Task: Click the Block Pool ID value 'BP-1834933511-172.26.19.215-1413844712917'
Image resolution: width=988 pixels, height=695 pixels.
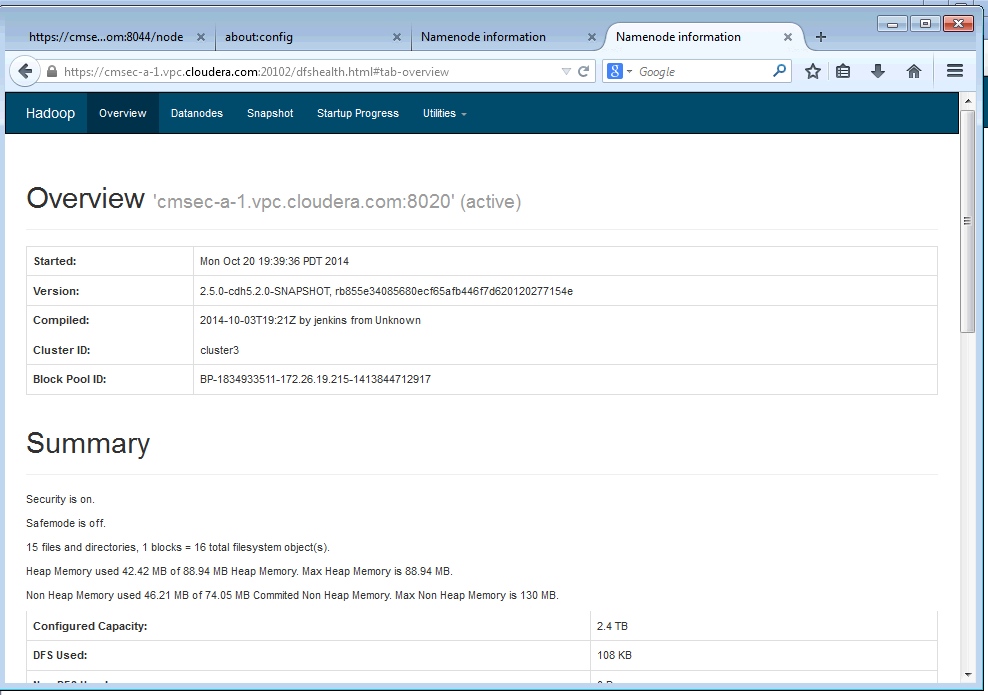Action: (315, 379)
